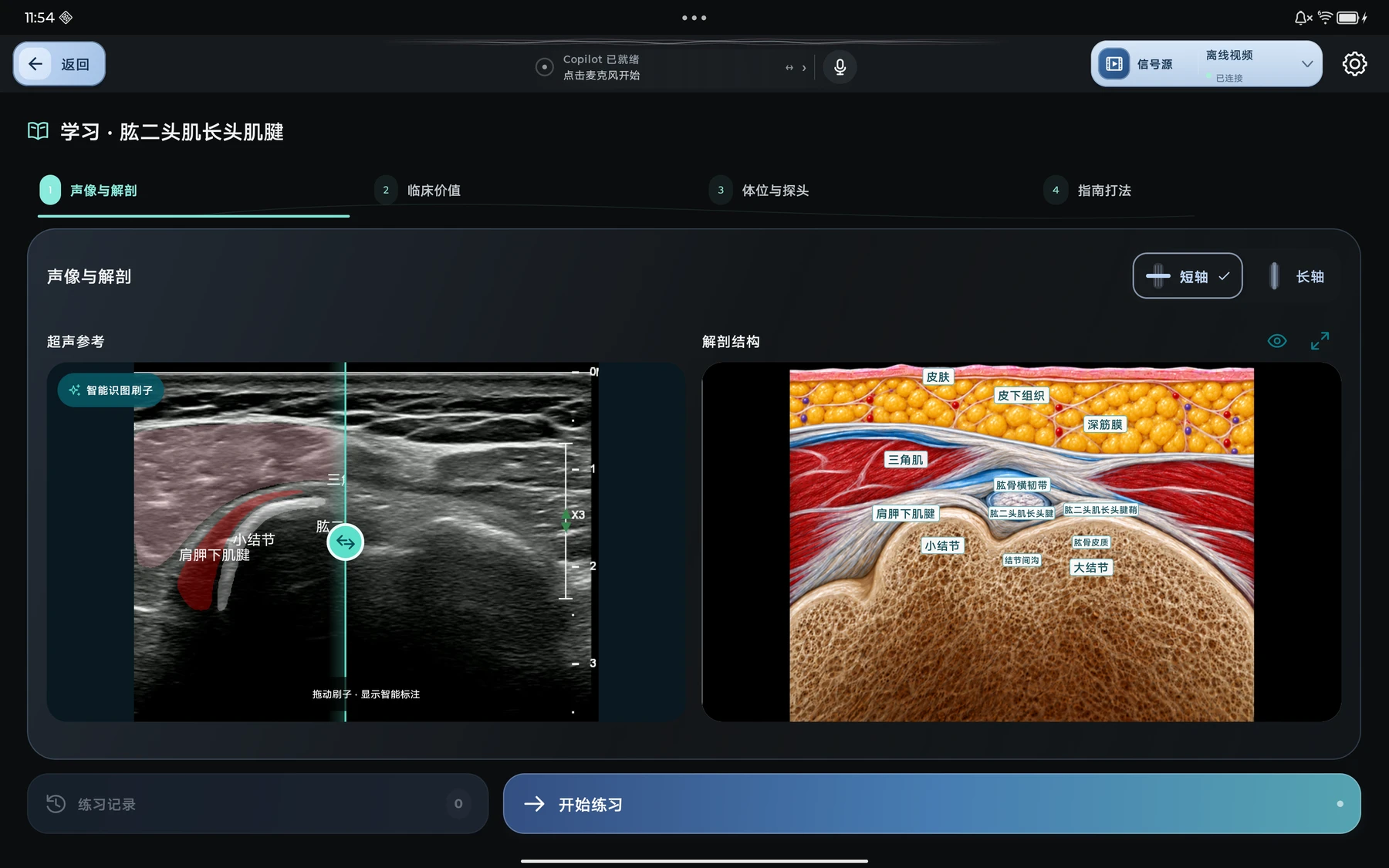Select the 短轴 short-axis view option

point(1187,275)
